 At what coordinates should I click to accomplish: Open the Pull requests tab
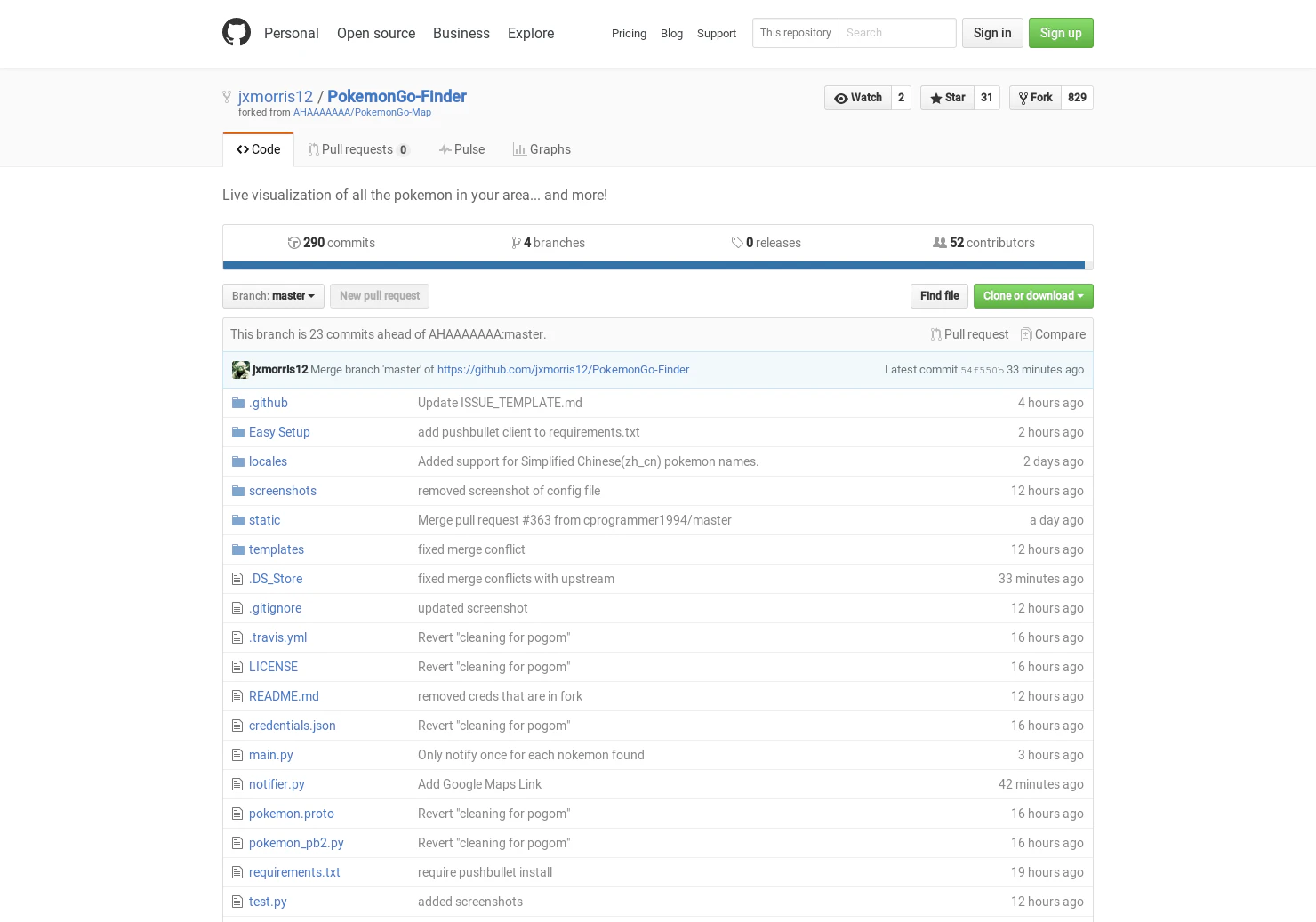coord(358,149)
